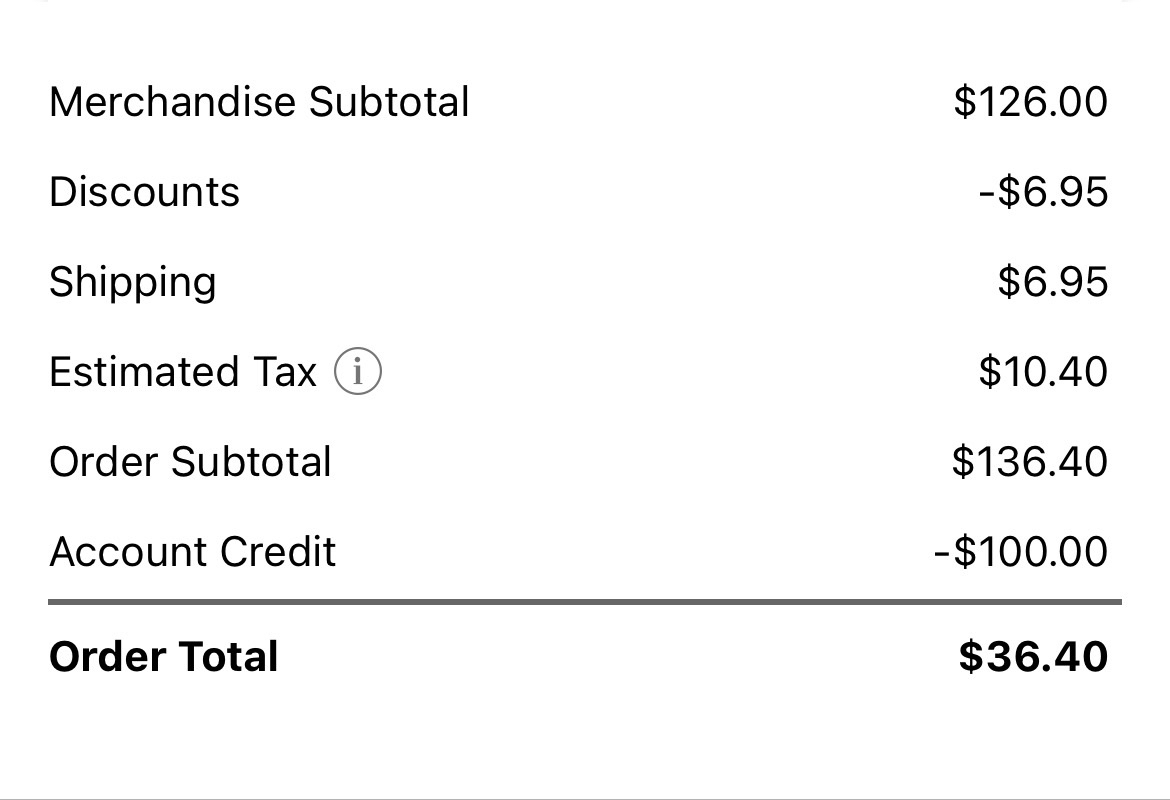Click the $126.00 merchandise subtotal amount

pyautogui.click(x=1030, y=101)
